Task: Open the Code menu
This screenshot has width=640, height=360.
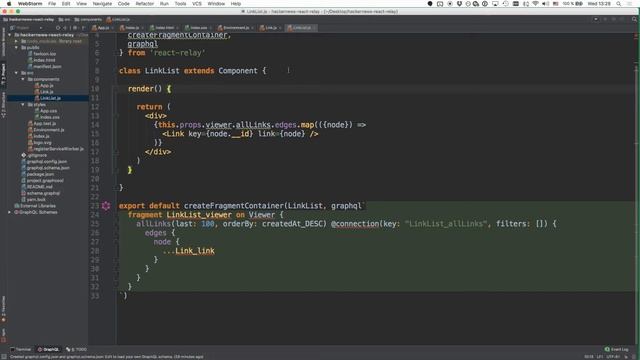Action: point(123,4)
